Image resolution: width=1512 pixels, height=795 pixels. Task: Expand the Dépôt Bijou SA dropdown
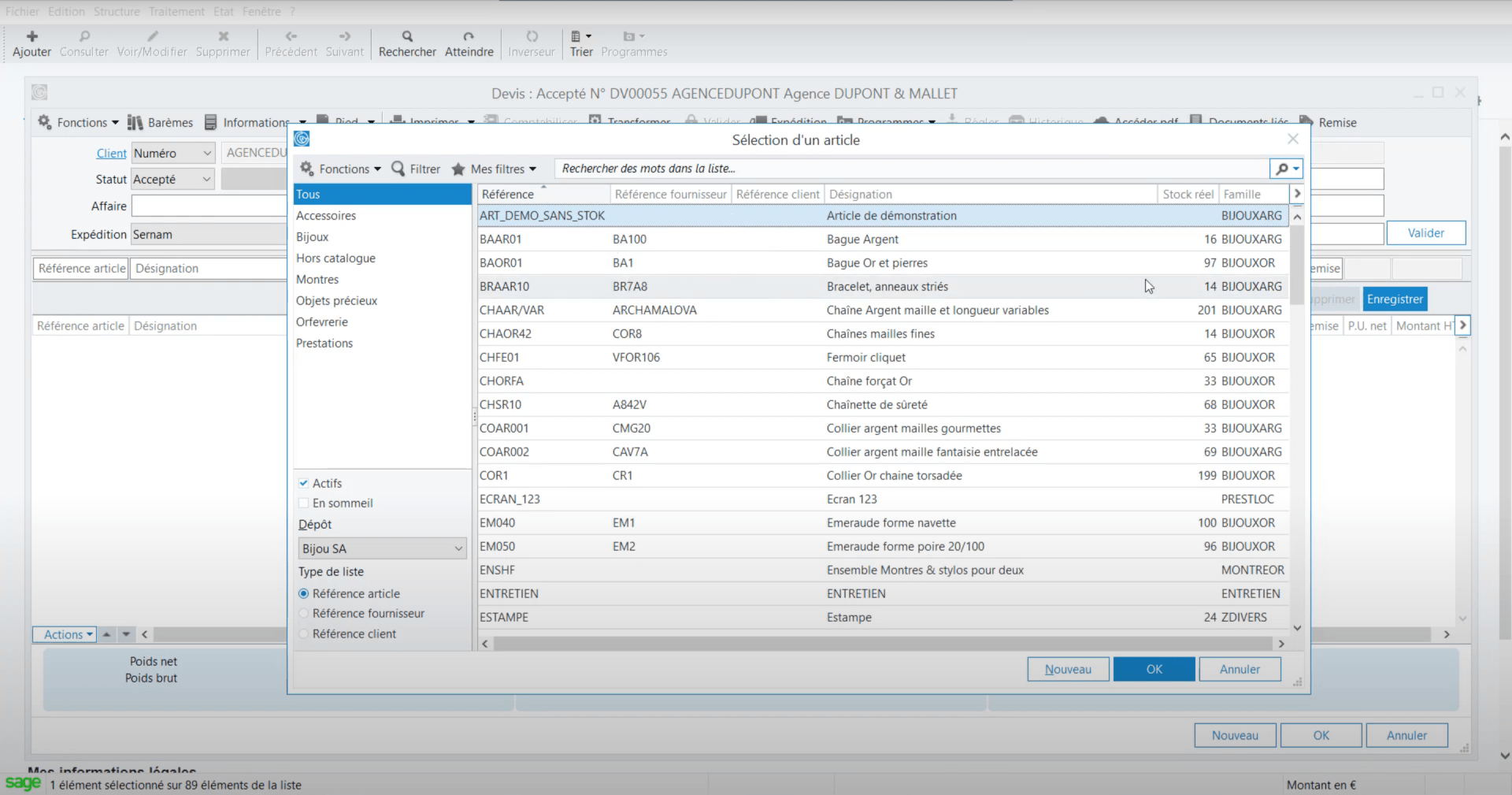tap(458, 548)
